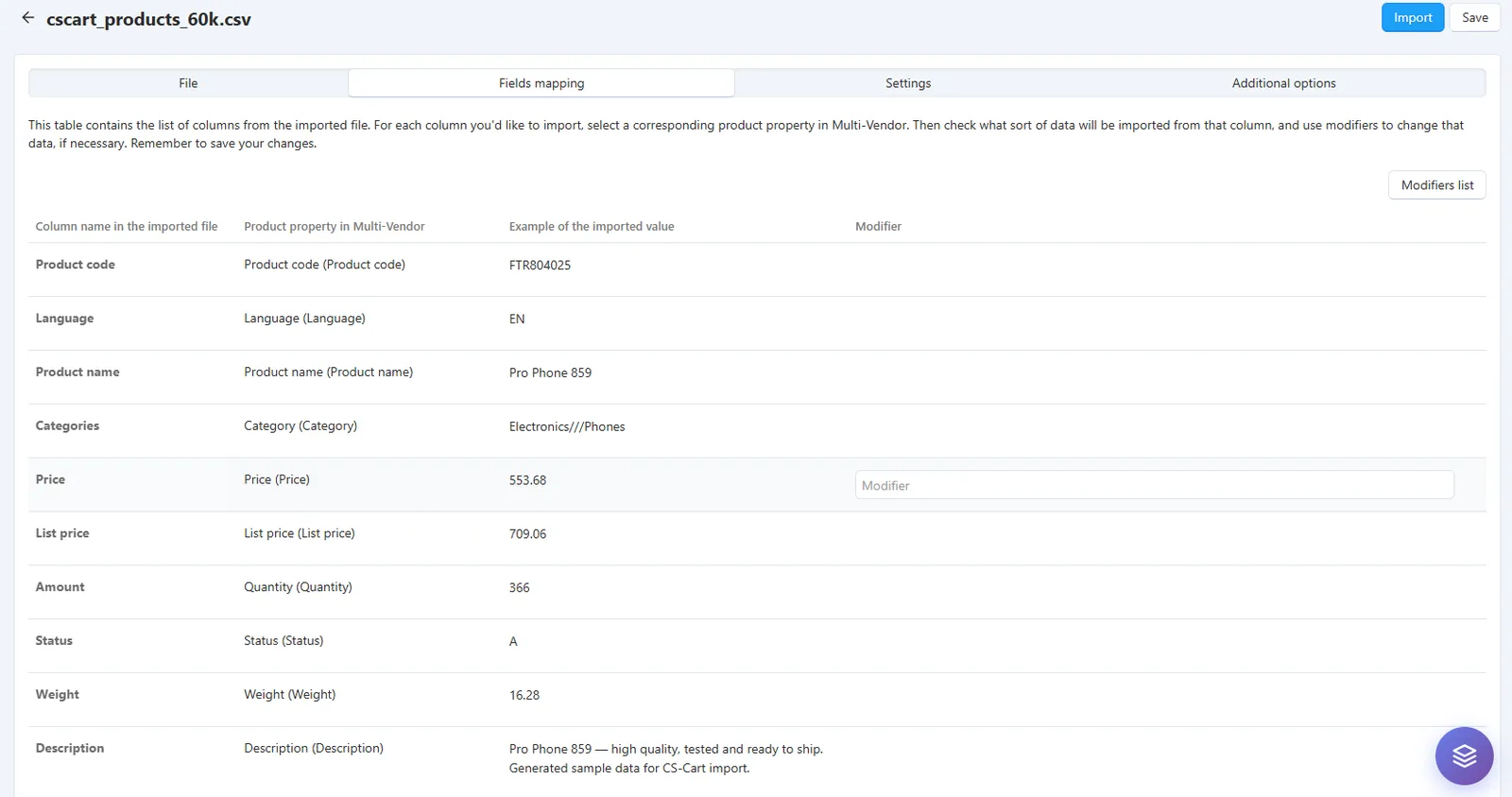Click the Save button

pyautogui.click(x=1475, y=18)
